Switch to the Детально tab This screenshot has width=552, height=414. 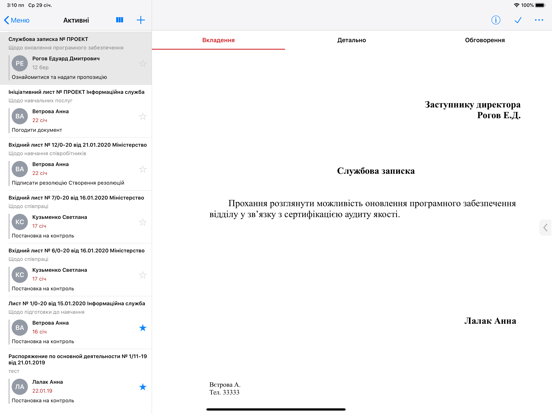click(351, 40)
